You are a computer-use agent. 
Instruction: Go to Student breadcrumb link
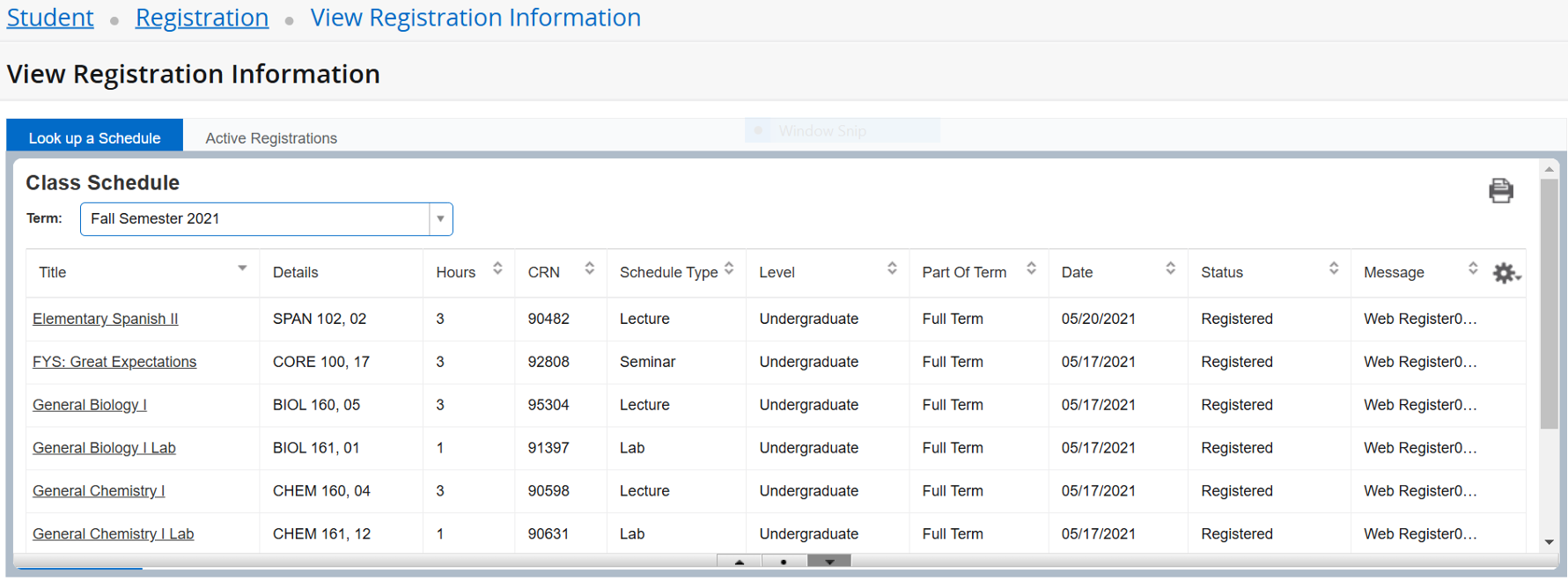point(50,18)
